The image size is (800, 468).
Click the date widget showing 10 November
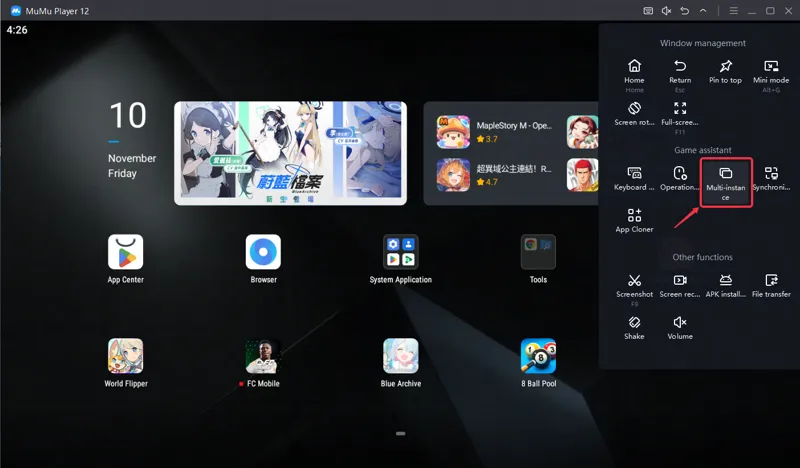pyautogui.click(x=132, y=139)
